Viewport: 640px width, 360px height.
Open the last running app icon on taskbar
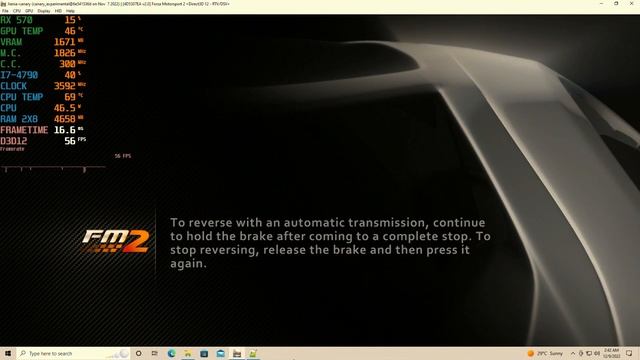(253, 353)
